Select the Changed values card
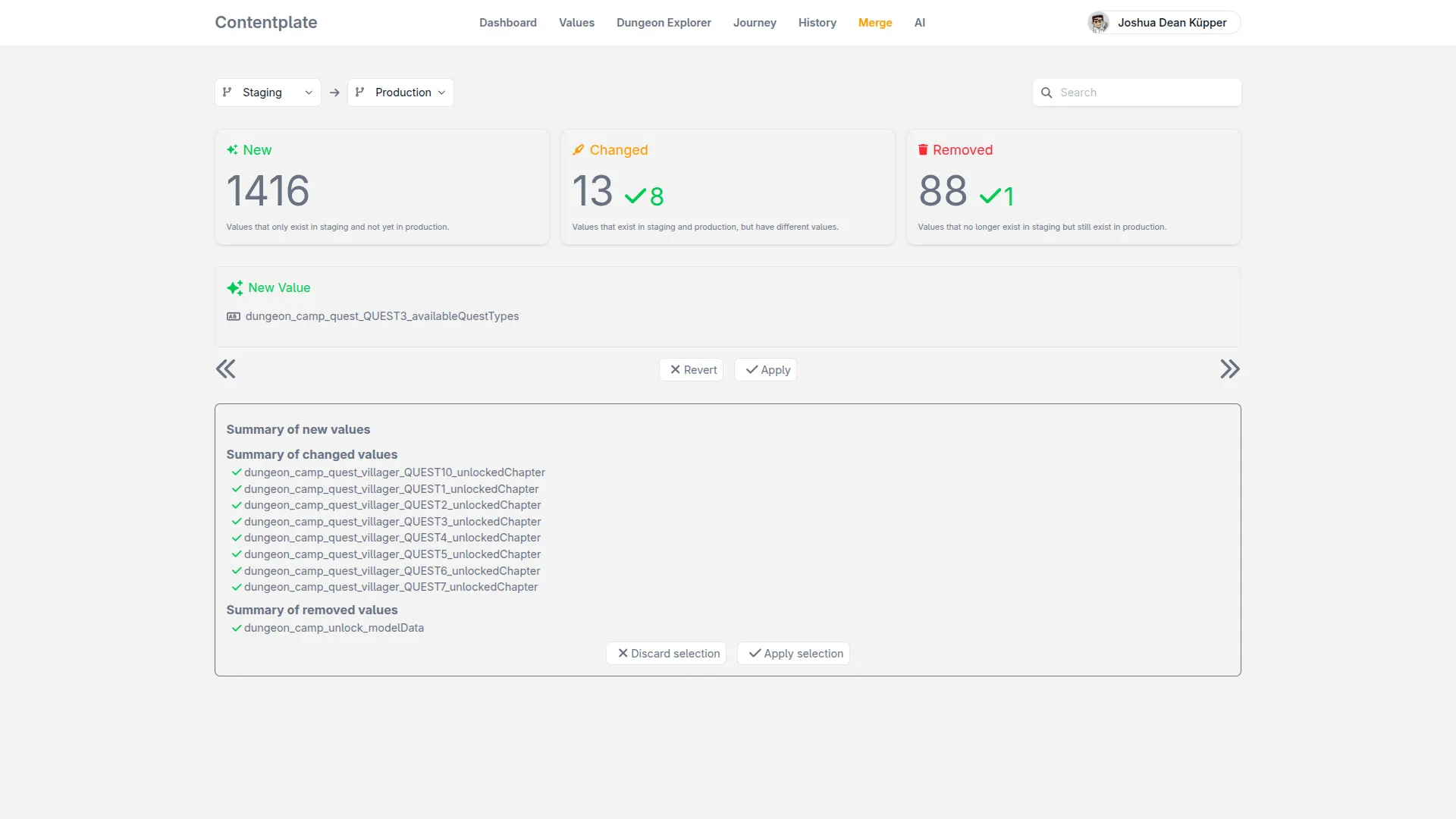 728,187
